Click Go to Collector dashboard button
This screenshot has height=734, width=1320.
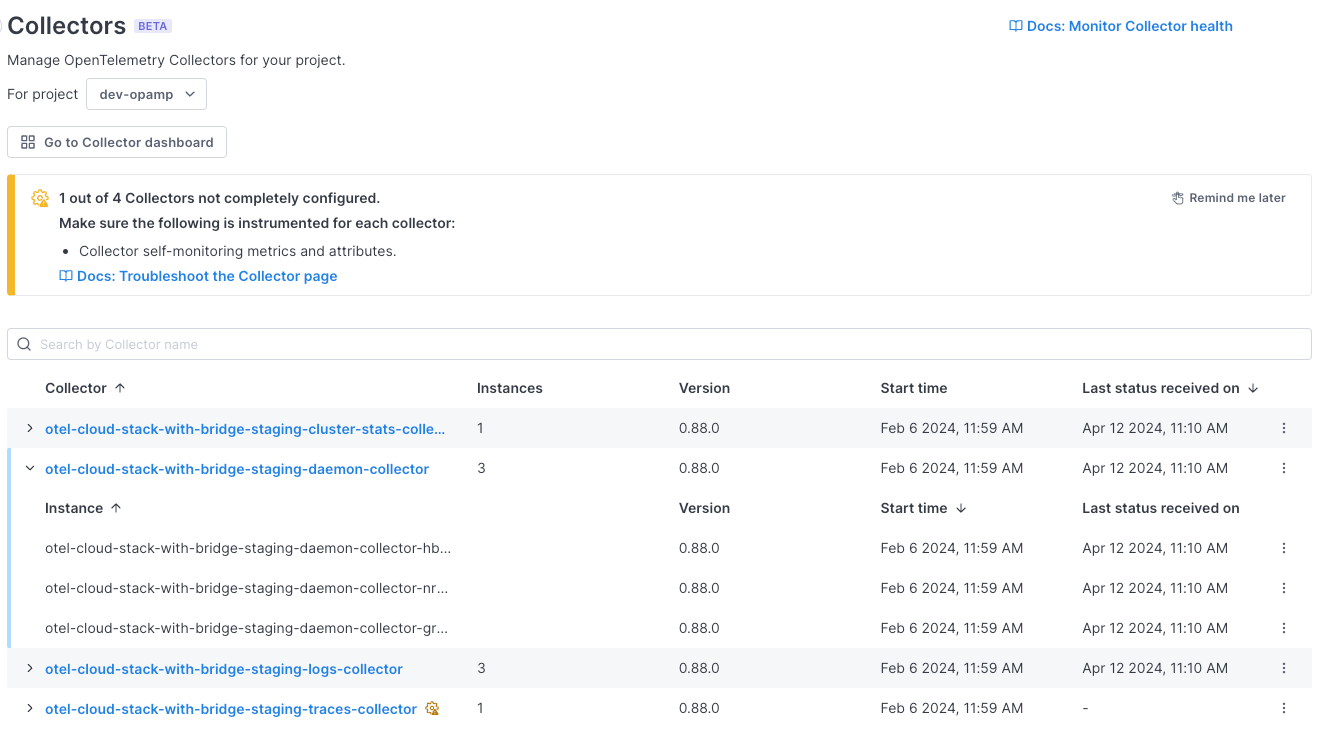(x=117, y=141)
